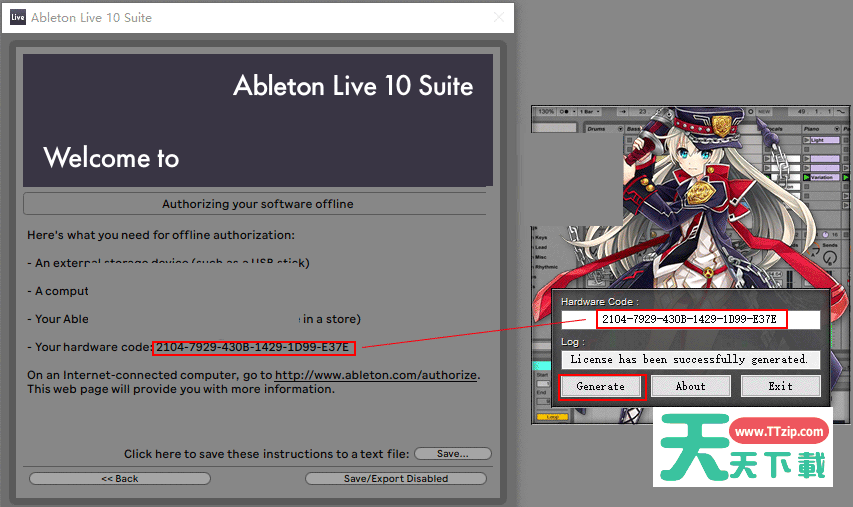
Task: Go back with the << Back button
Action: click(x=120, y=479)
